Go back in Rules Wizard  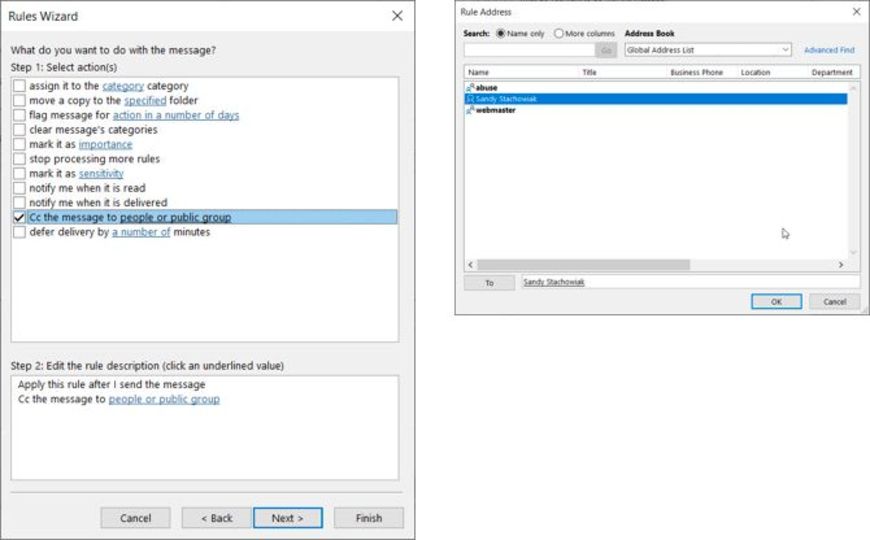pyautogui.click(x=216, y=518)
